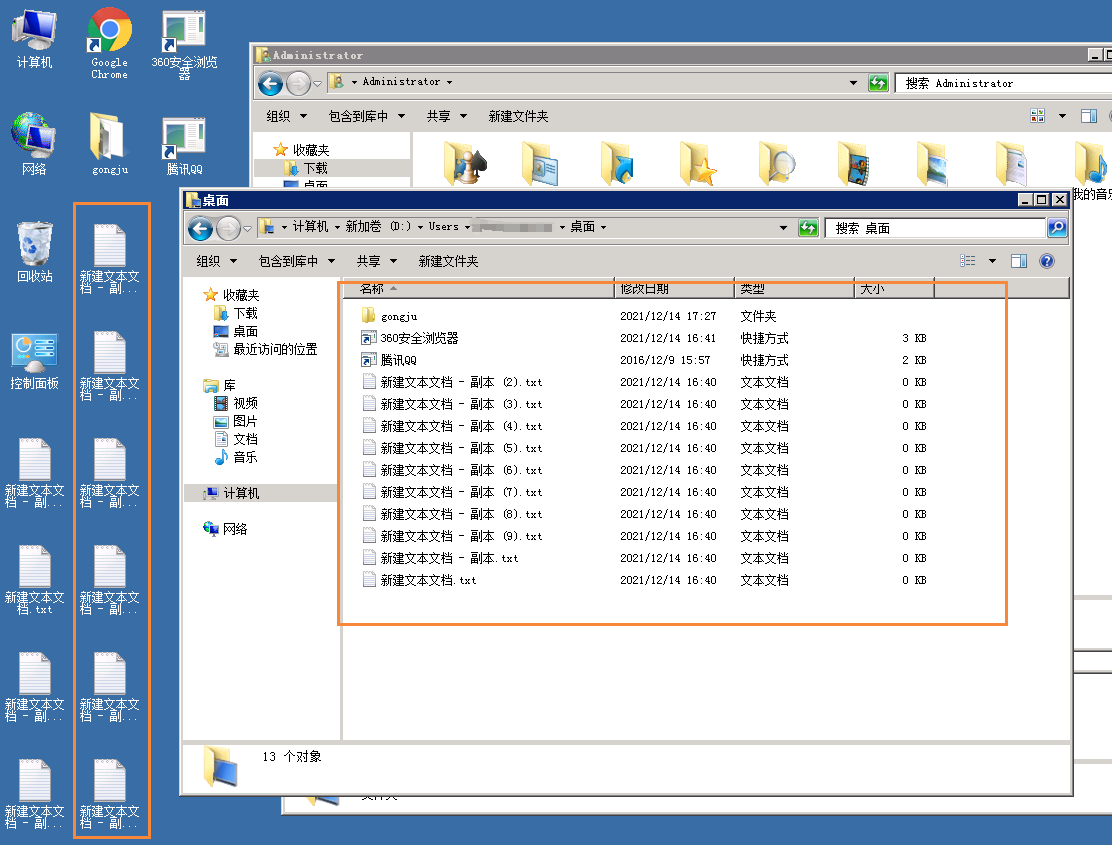Toggle the preview pane in 桌面 window
This screenshot has height=845, width=1112.
(1019, 261)
